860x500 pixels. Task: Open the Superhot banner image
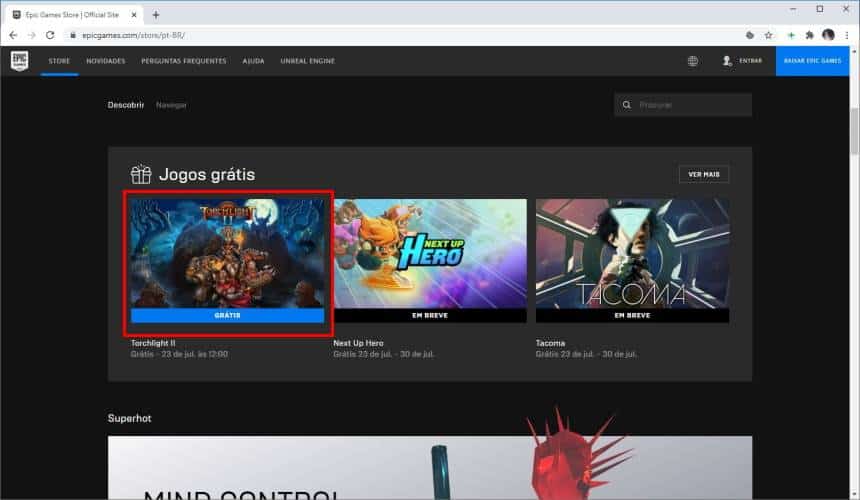click(x=430, y=468)
